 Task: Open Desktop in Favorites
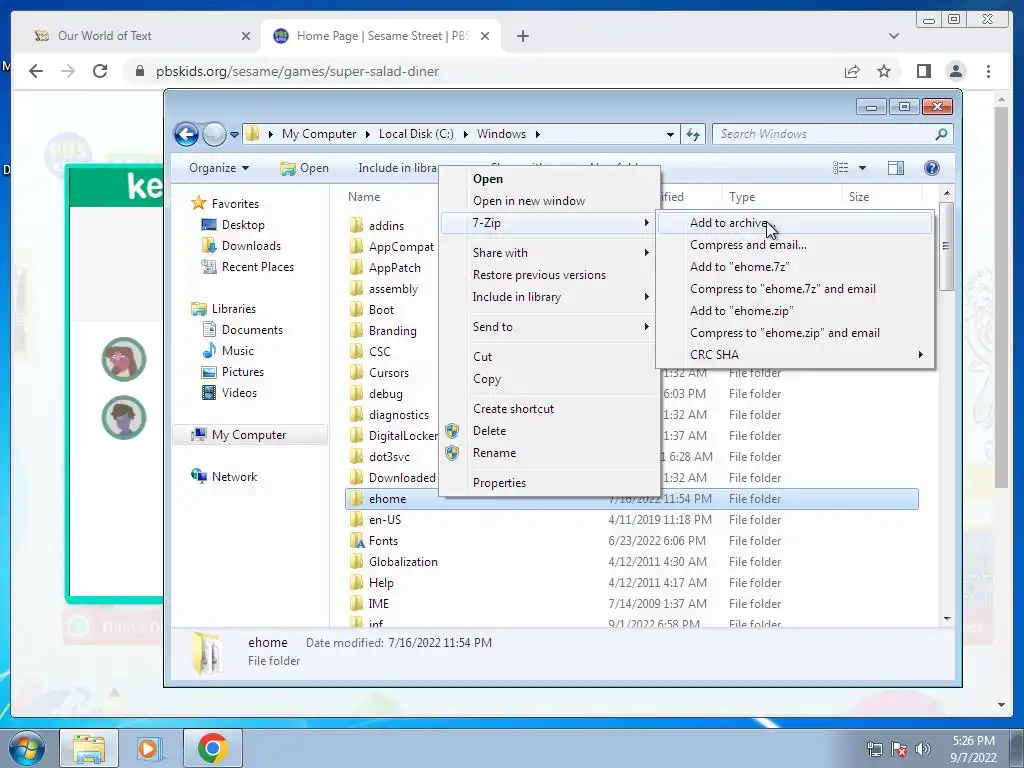(x=243, y=225)
